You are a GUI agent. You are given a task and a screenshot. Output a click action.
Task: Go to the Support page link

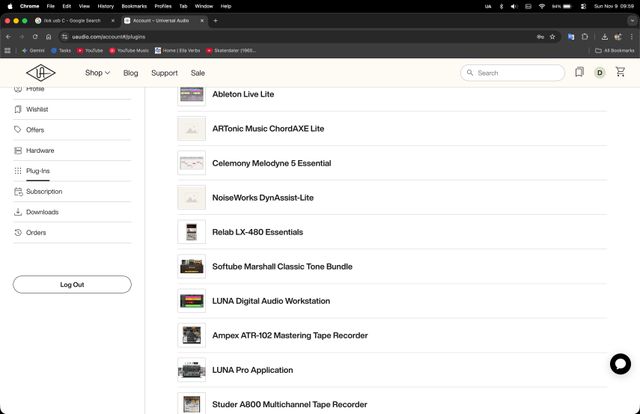pyautogui.click(x=164, y=73)
